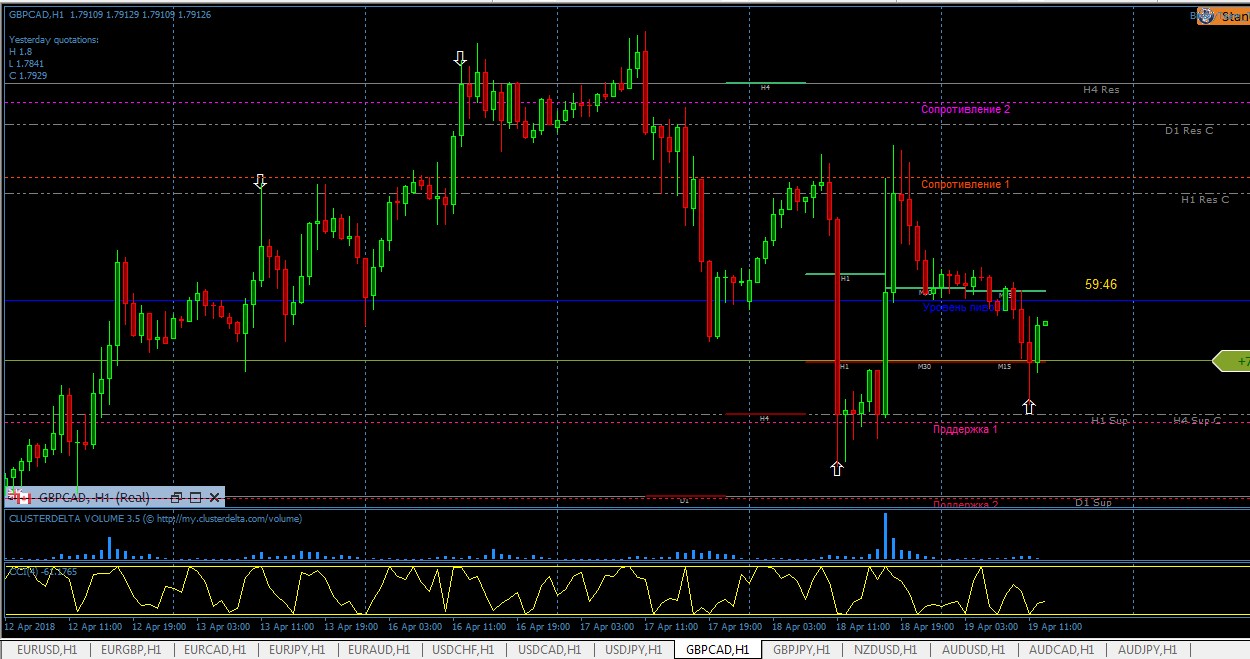Restore the GBPCAD, H1 (Real) mini window
The width and height of the screenshot is (1250, 659).
[x=177, y=497]
